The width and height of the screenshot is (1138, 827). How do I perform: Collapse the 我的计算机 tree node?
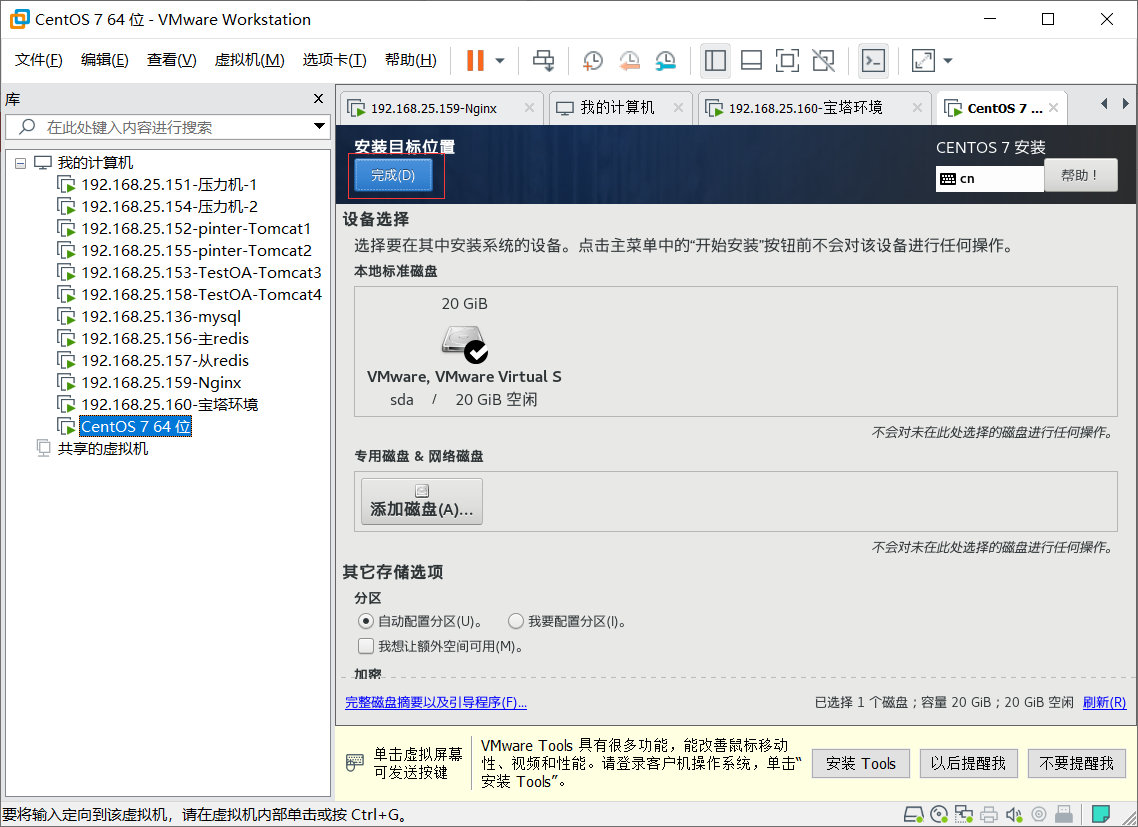pyautogui.click(x=20, y=163)
